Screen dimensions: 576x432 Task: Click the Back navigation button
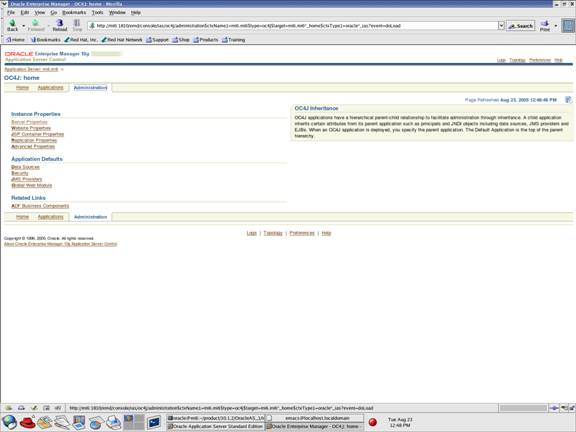[12, 25]
